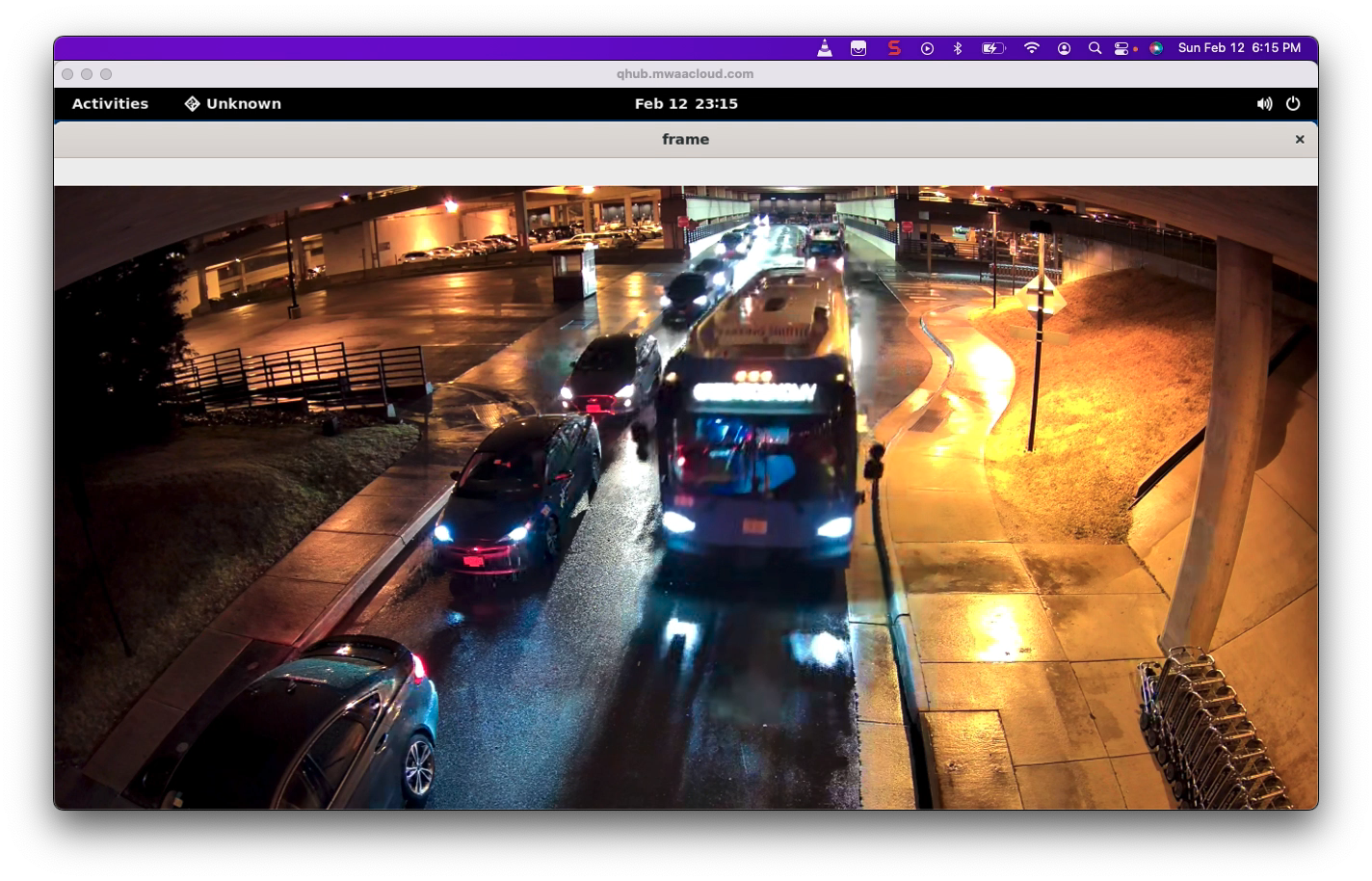Viewport: 1372px width, 881px height.
Task: Click the inbox tray menu bar icon
Action: click(x=858, y=48)
